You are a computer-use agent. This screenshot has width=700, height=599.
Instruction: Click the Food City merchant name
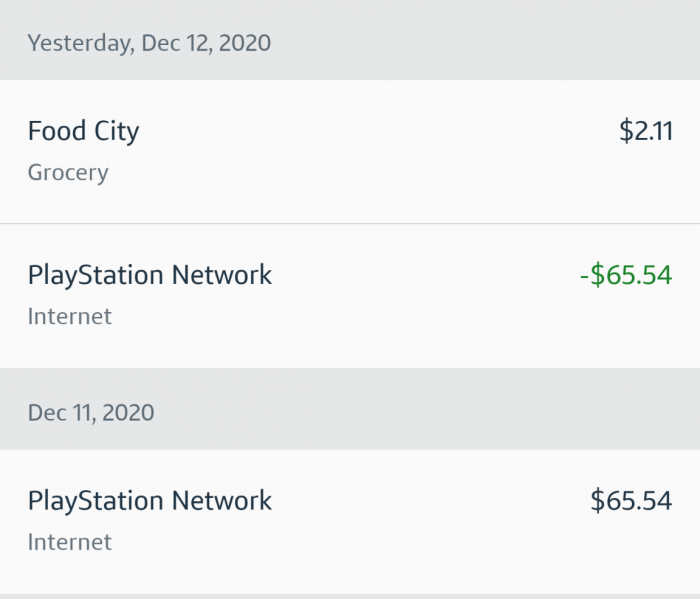83,131
